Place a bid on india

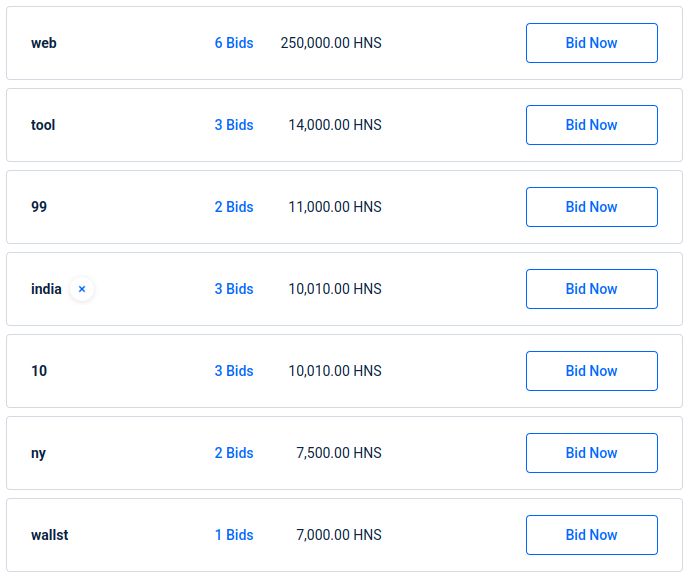(591, 289)
